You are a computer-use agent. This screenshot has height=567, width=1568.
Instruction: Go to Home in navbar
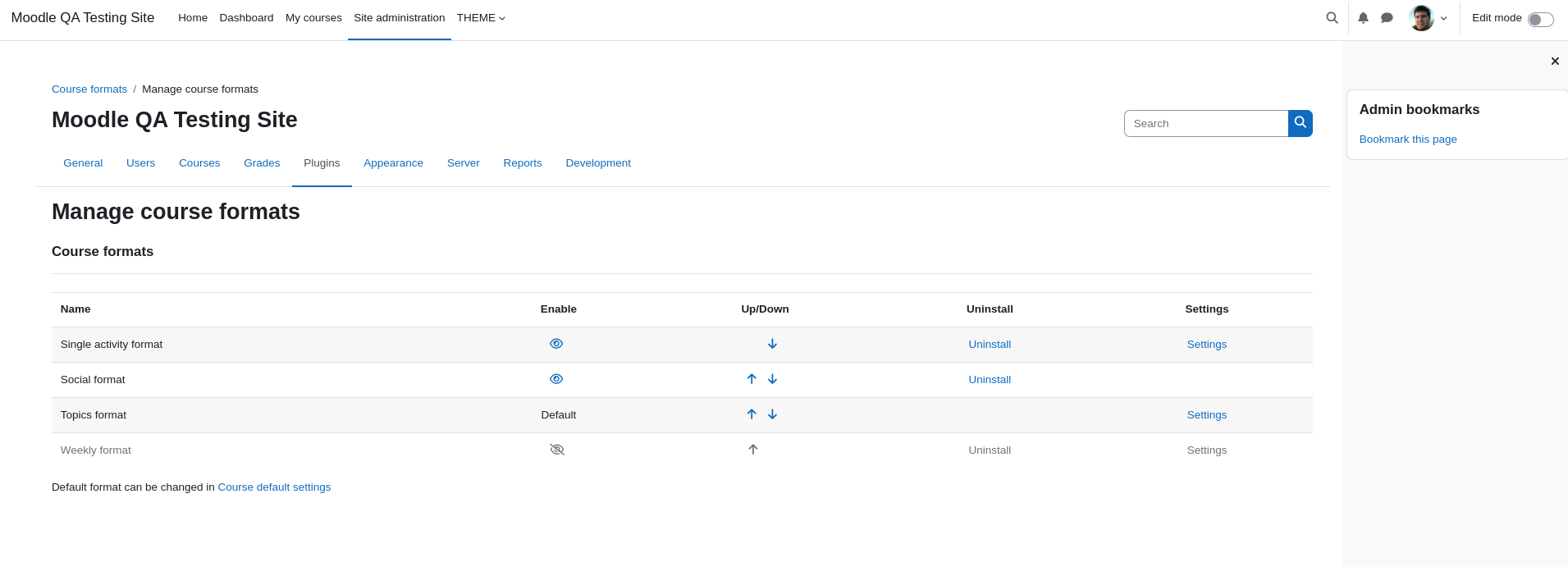coord(193,18)
